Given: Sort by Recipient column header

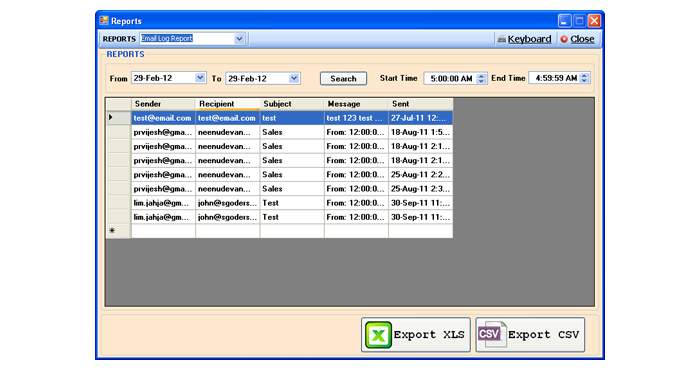Looking at the screenshot, I should tap(227, 104).
